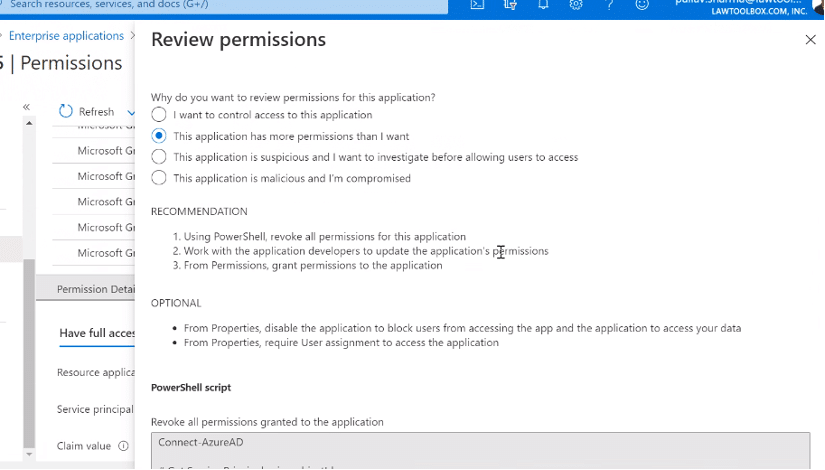Image resolution: width=825 pixels, height=470 pixels.
Task: Click 'Revoke all permissions granted to the application' text
Action: tap(267, 422)
